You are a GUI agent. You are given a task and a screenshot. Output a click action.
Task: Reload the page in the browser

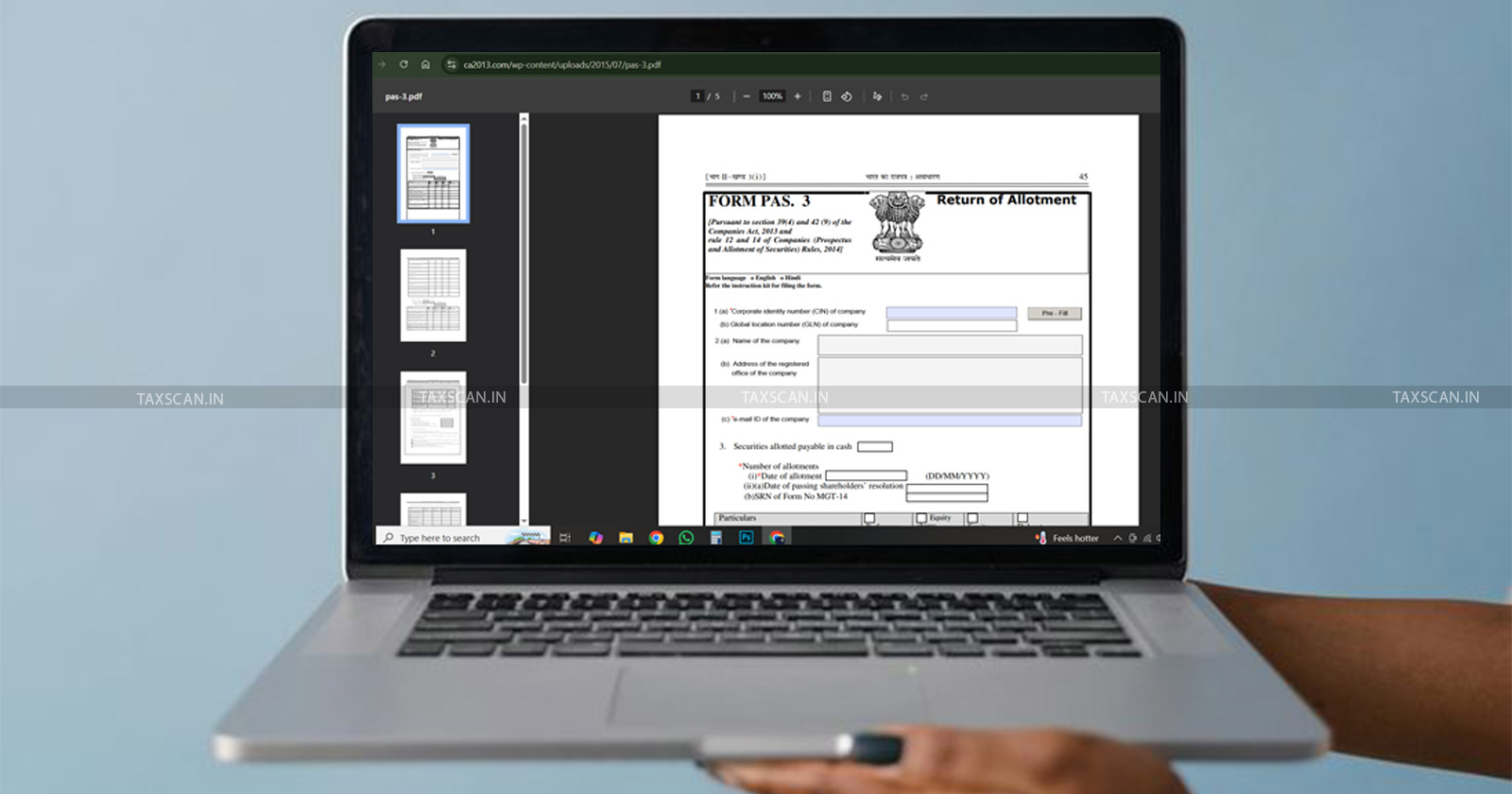tap(404, 64)
